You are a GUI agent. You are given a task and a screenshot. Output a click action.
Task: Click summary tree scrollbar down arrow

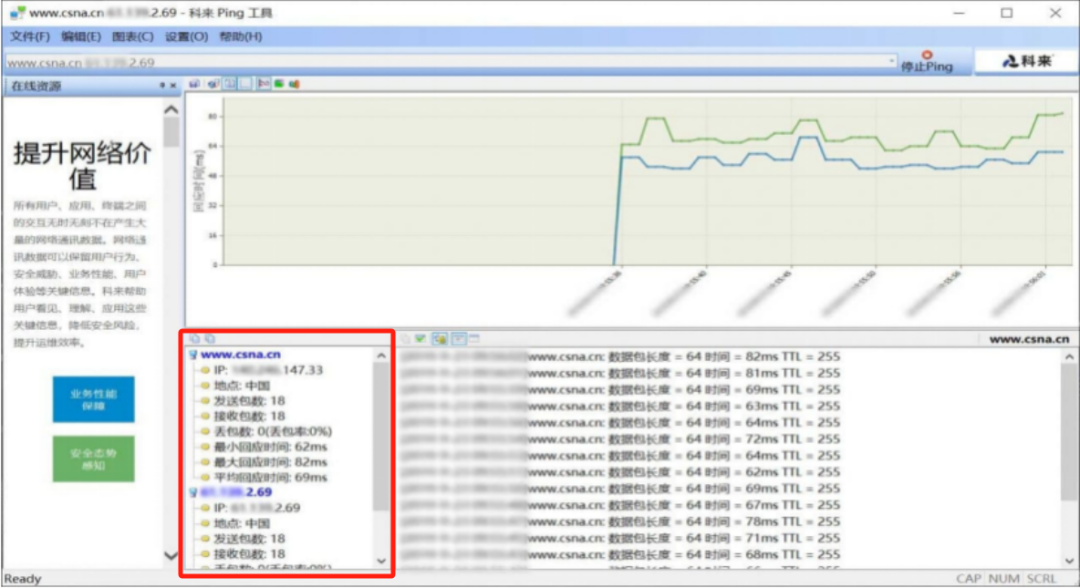click(382, 561)
